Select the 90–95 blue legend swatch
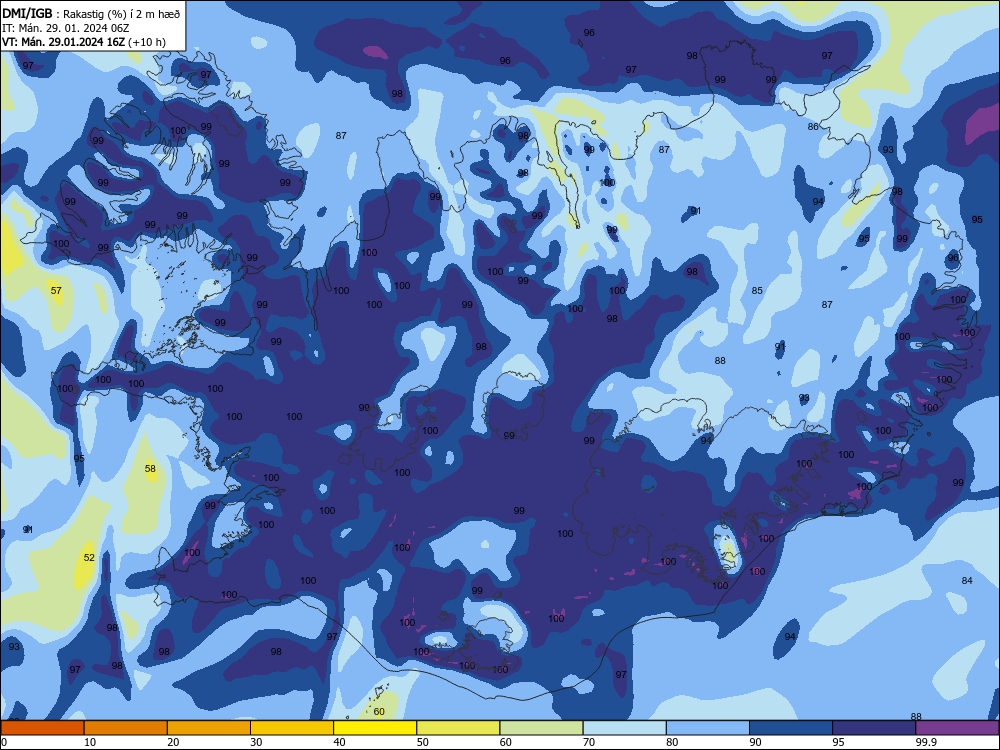The image size is (1000, 750). pyautogui.click(x=791, y=728)
